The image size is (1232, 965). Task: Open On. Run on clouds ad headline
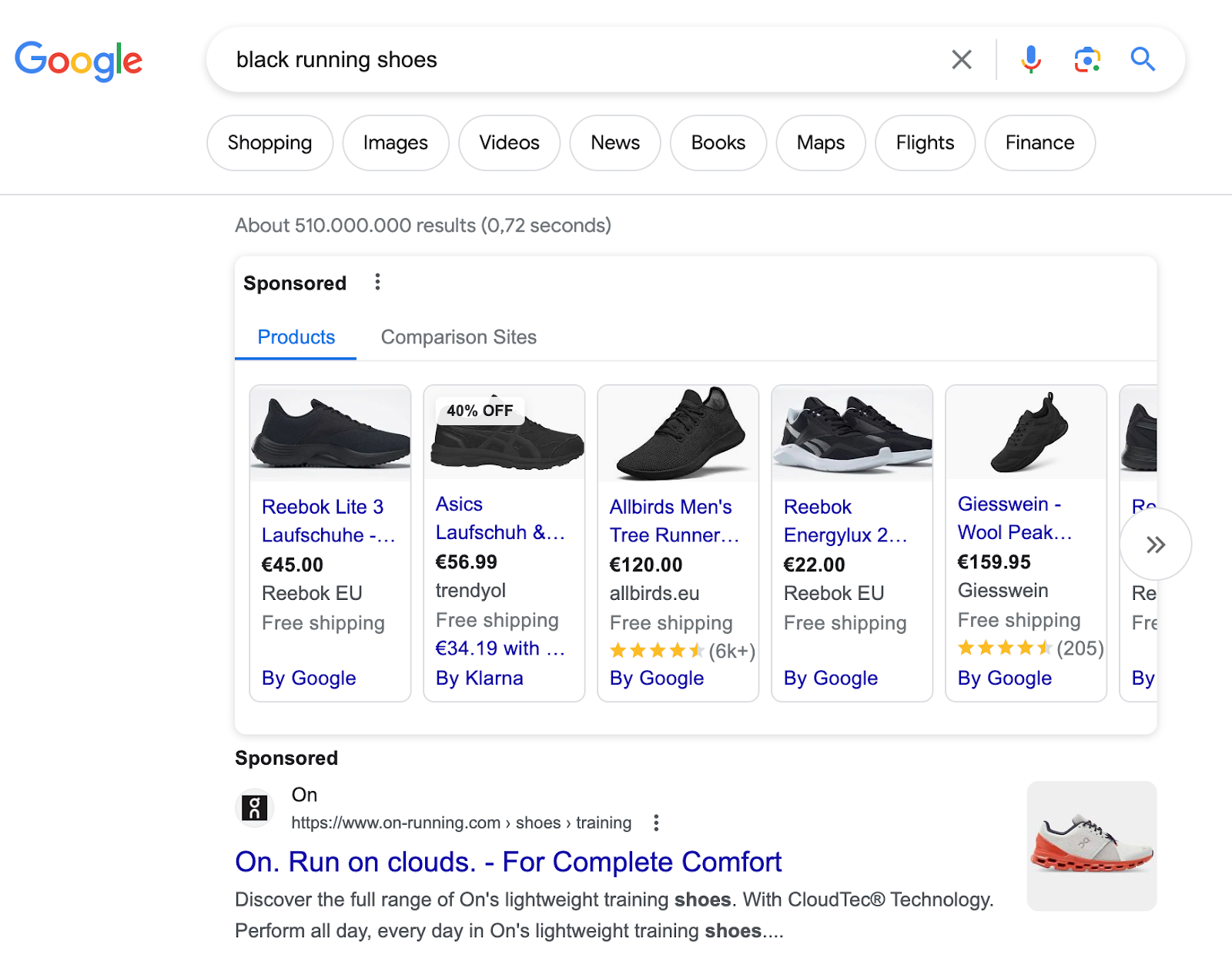pos(508,862)
